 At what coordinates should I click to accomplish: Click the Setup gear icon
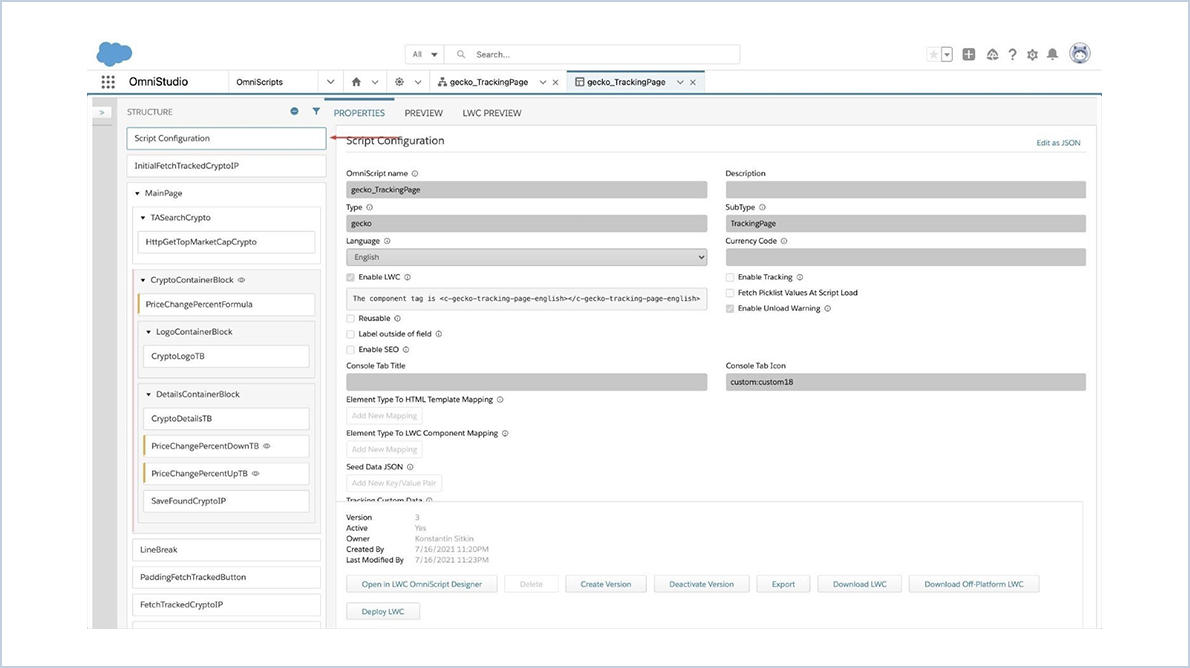tap(1033, 55)
